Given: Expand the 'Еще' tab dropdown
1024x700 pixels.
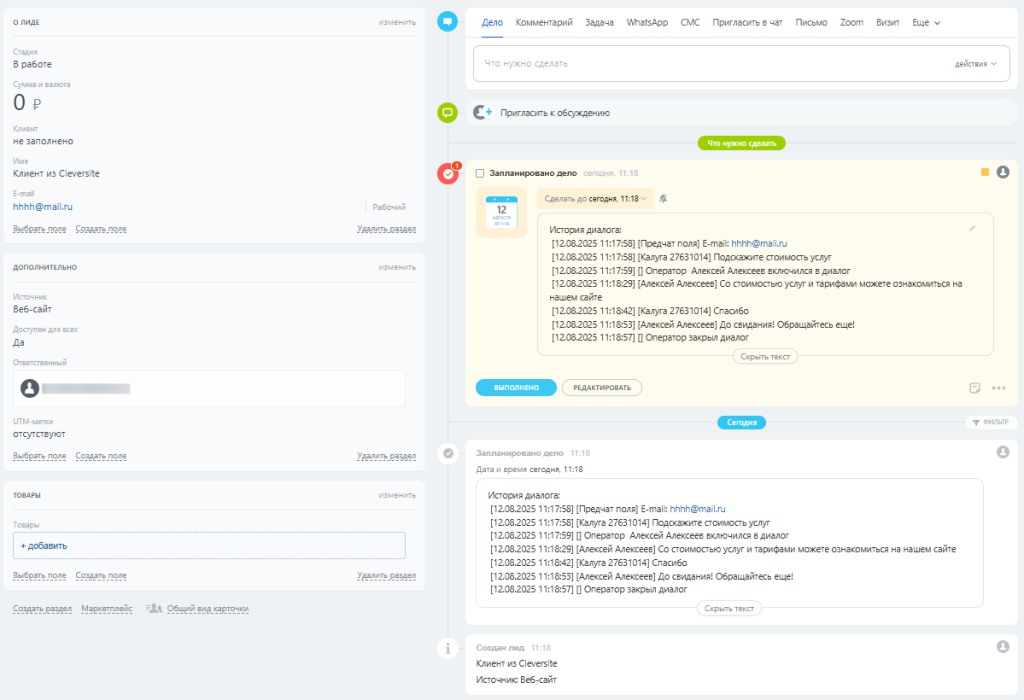Looking at the screenshot, I should (x=926, y=22).
